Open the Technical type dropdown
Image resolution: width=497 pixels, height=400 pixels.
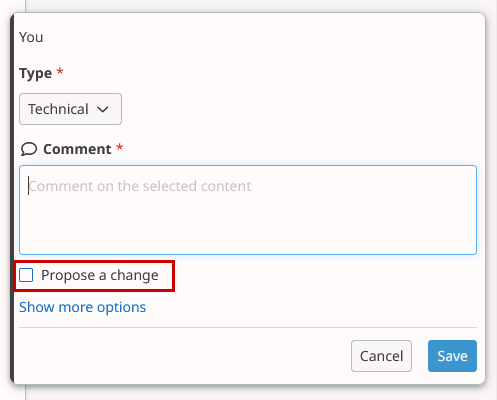click(70, 109)
